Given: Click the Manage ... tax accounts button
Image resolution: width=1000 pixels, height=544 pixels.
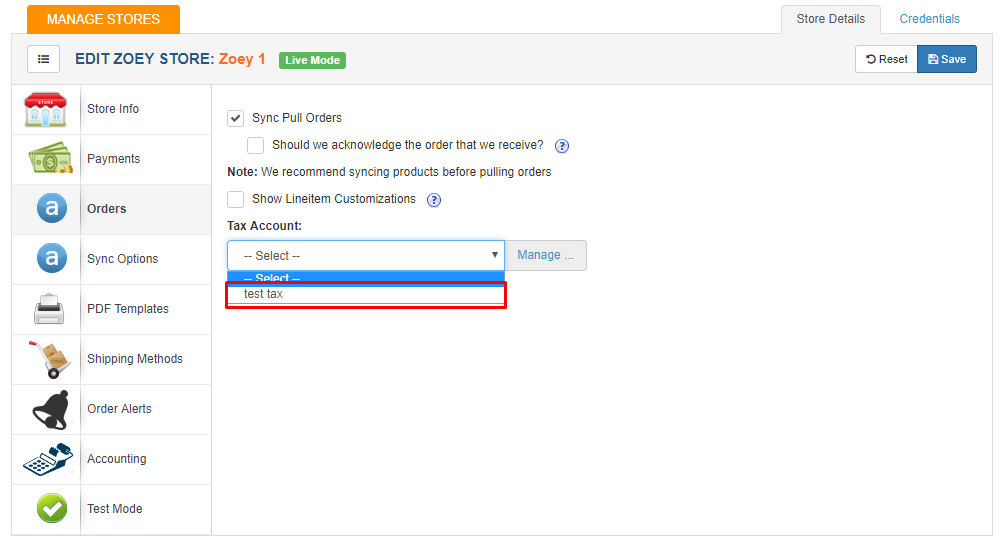Looking at the screenshot, I should (x=545, y=255).
